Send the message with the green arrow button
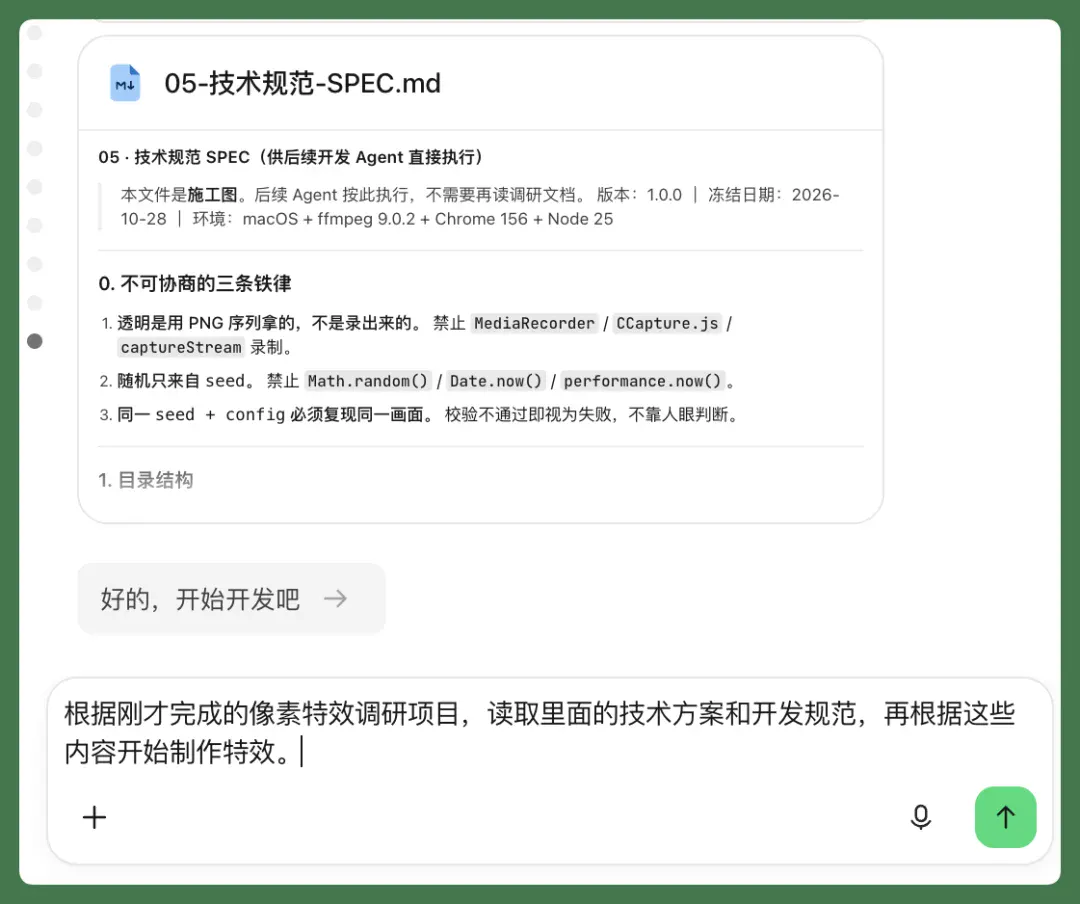The width and height of the screenshot is (1080, 904). click(1005, 817)
